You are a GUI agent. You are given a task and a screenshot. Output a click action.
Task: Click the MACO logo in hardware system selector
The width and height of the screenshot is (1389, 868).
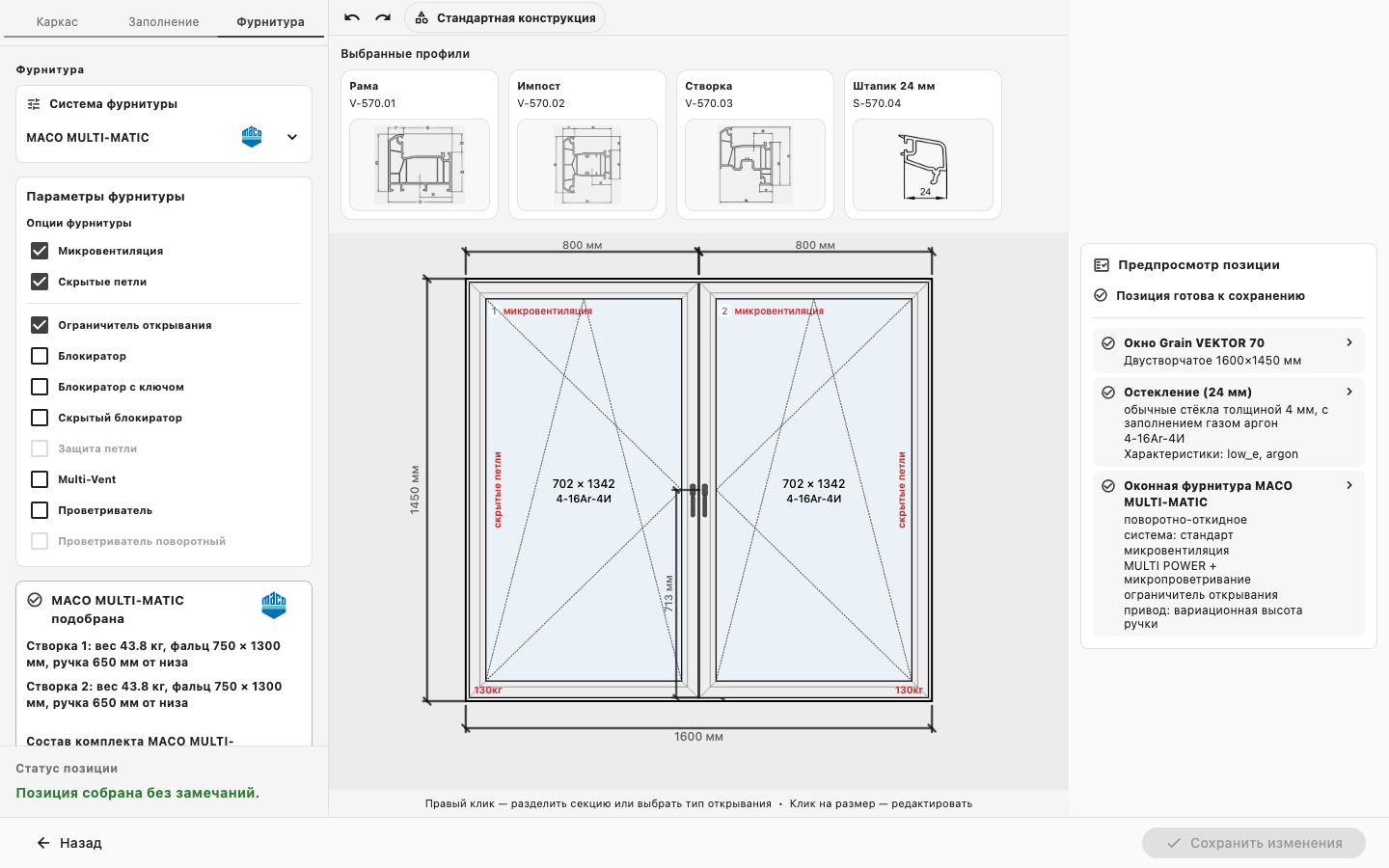coord(252,137)
